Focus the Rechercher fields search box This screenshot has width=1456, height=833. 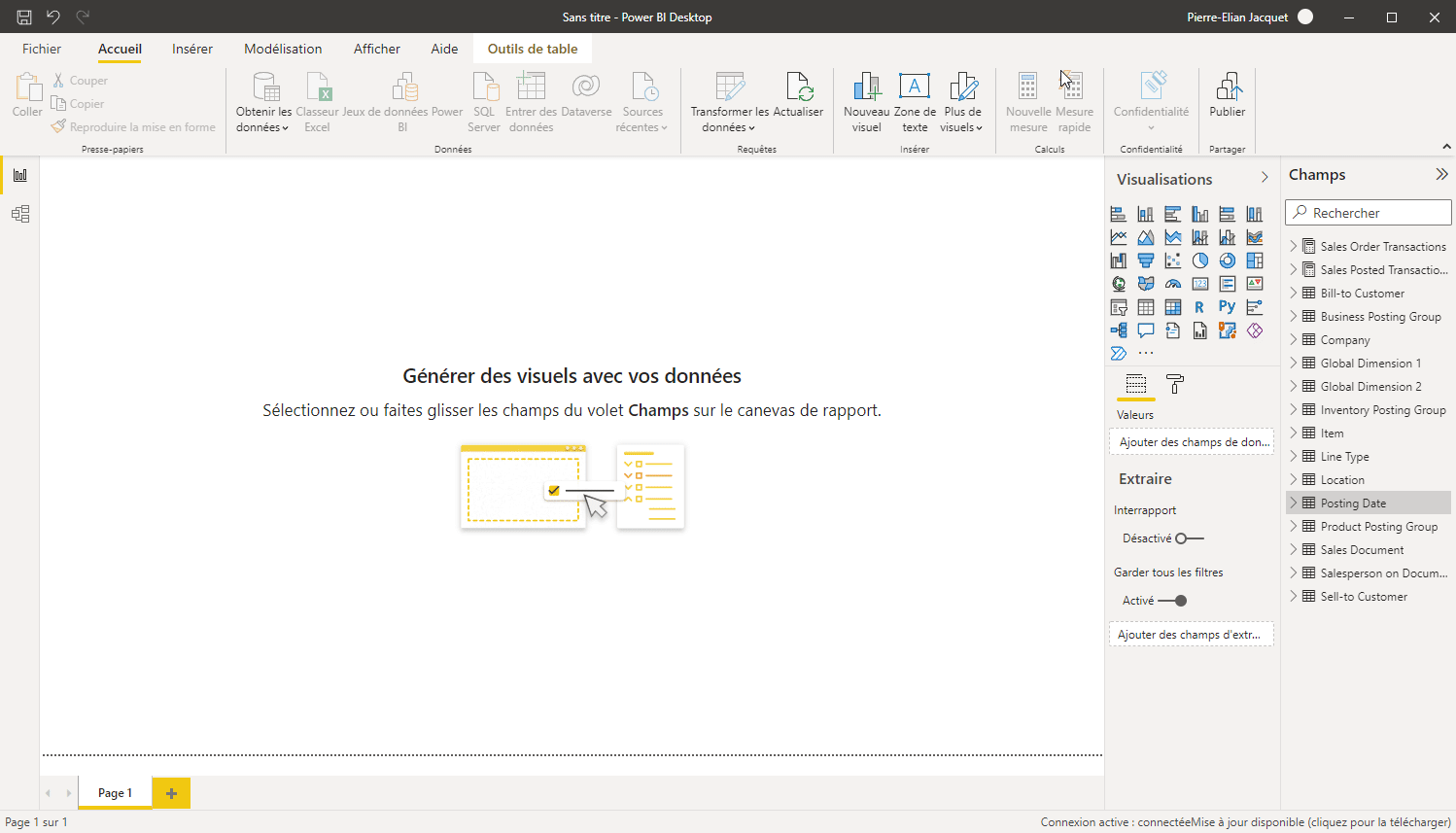click(x=1369, y=213)
